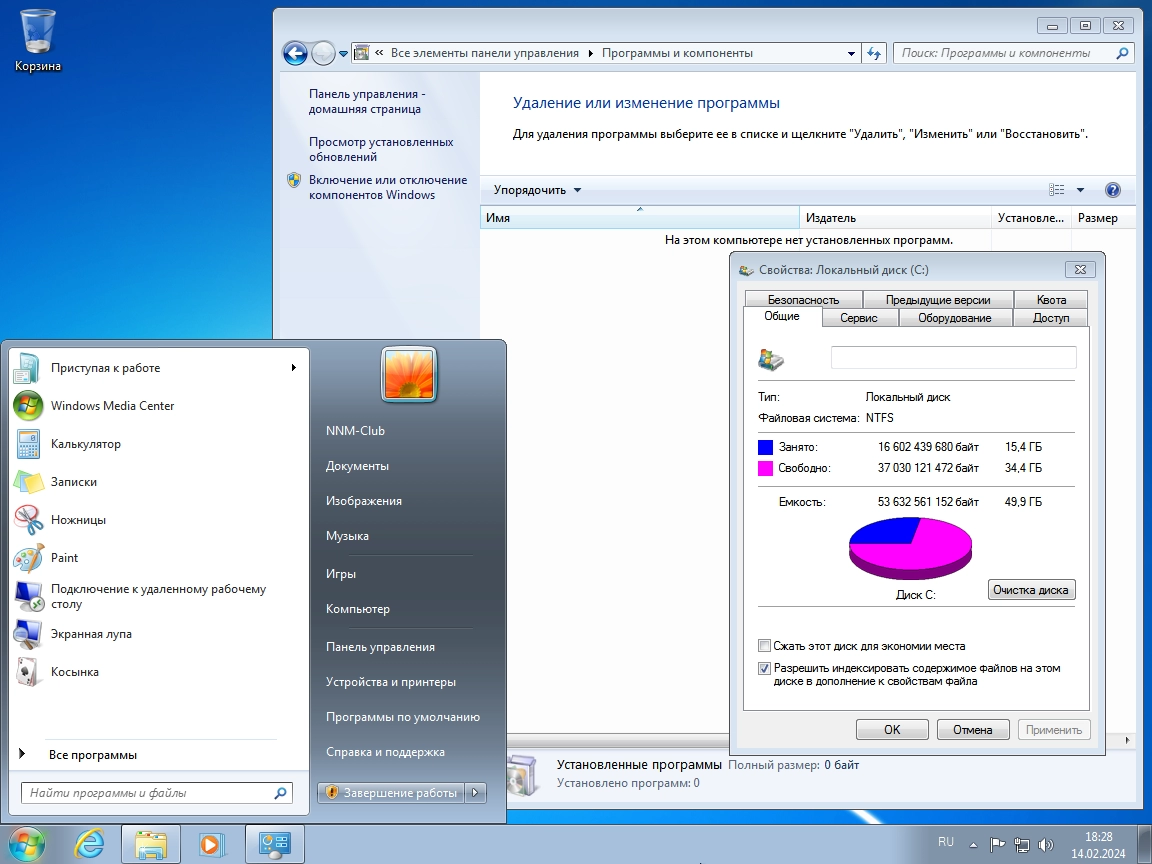Image resolution: width=1152 pixels, height=864 pixels.
Task: Open the Snipping Tool (Ножницы)
Action: [x=78, y=520]
